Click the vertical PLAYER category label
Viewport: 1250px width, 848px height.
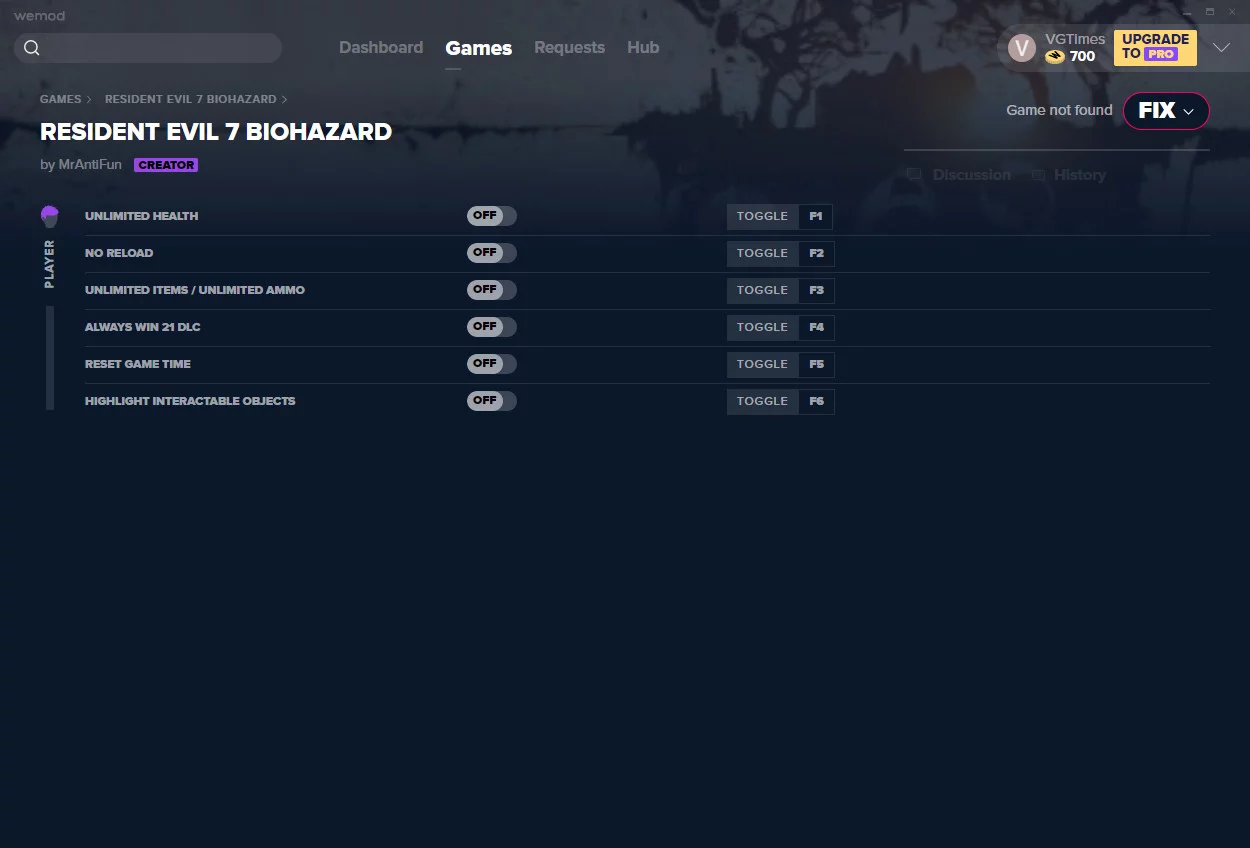tap(50, 263)
